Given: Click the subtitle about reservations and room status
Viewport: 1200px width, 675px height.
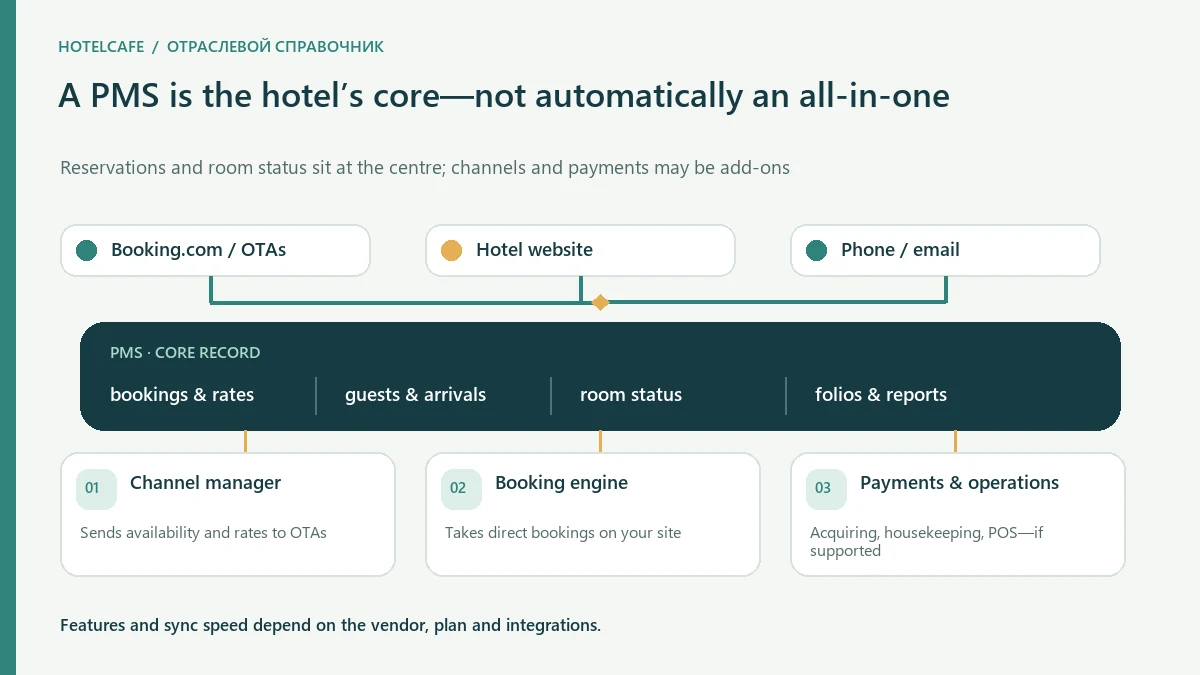Looking at the screenshot, I should coord(425,167).
